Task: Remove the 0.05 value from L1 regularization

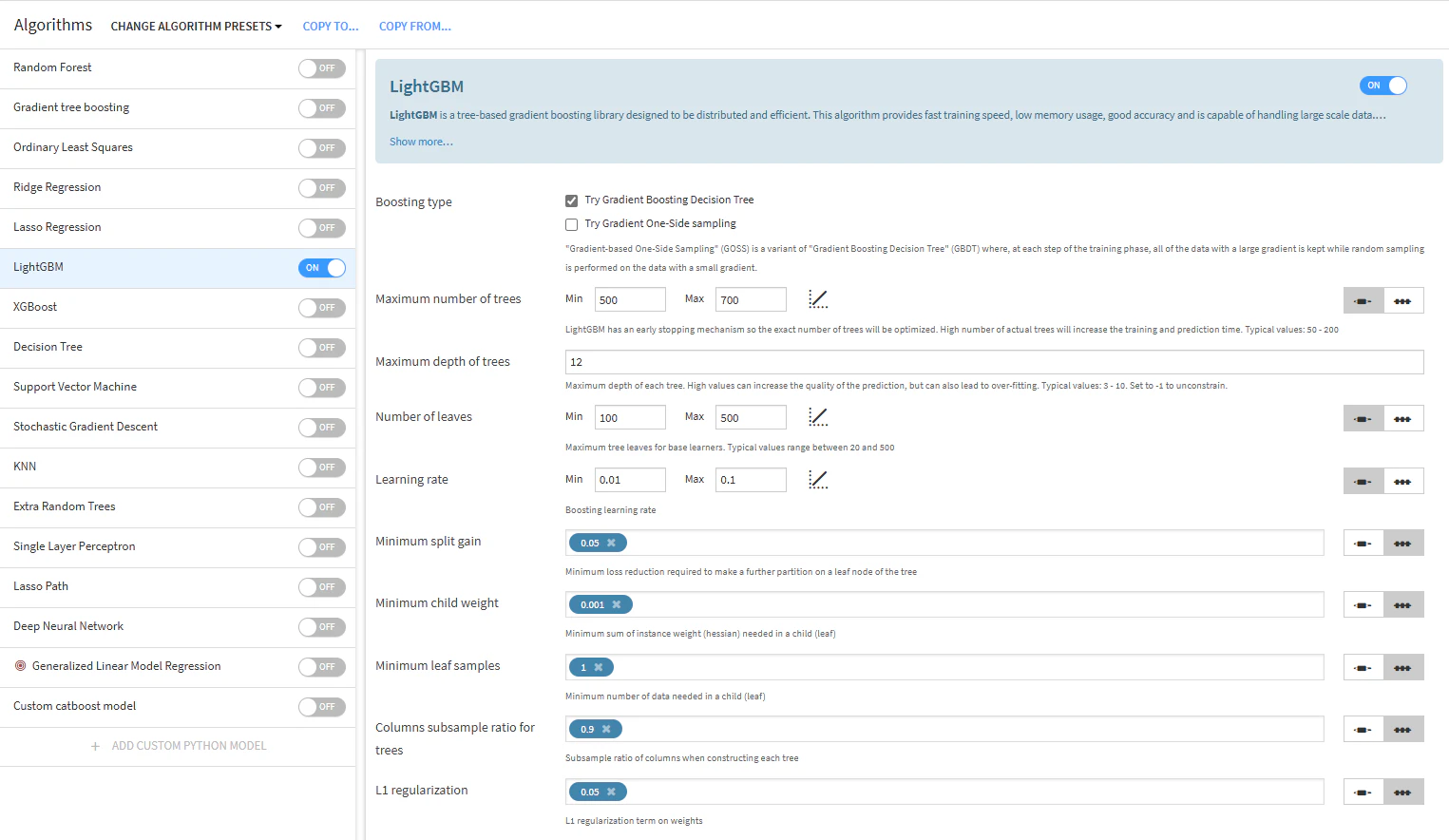Action: (611, 792)
